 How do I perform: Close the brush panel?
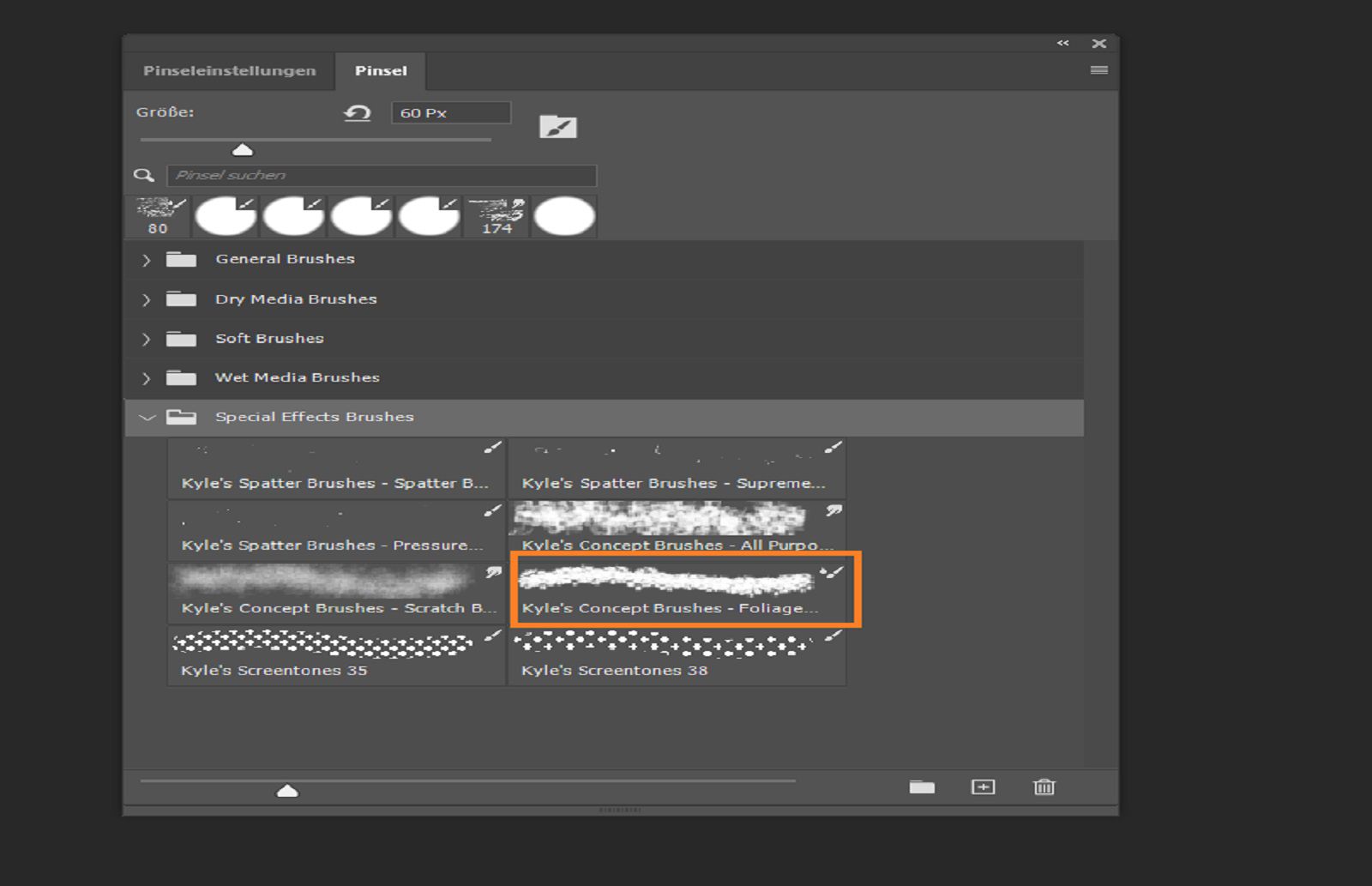tap(1098, 43)
